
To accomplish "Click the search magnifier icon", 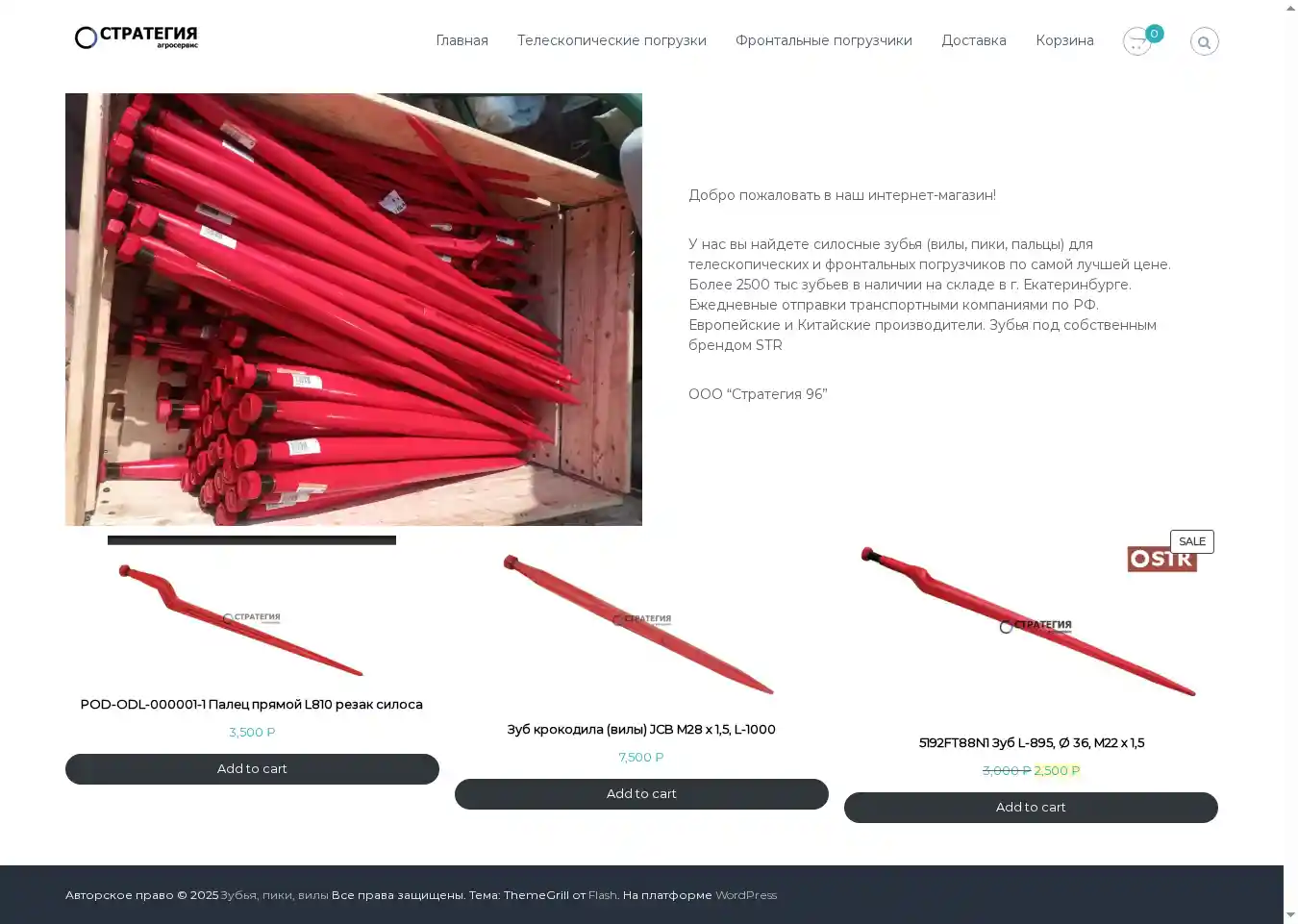I will [x=1204, y=41].
